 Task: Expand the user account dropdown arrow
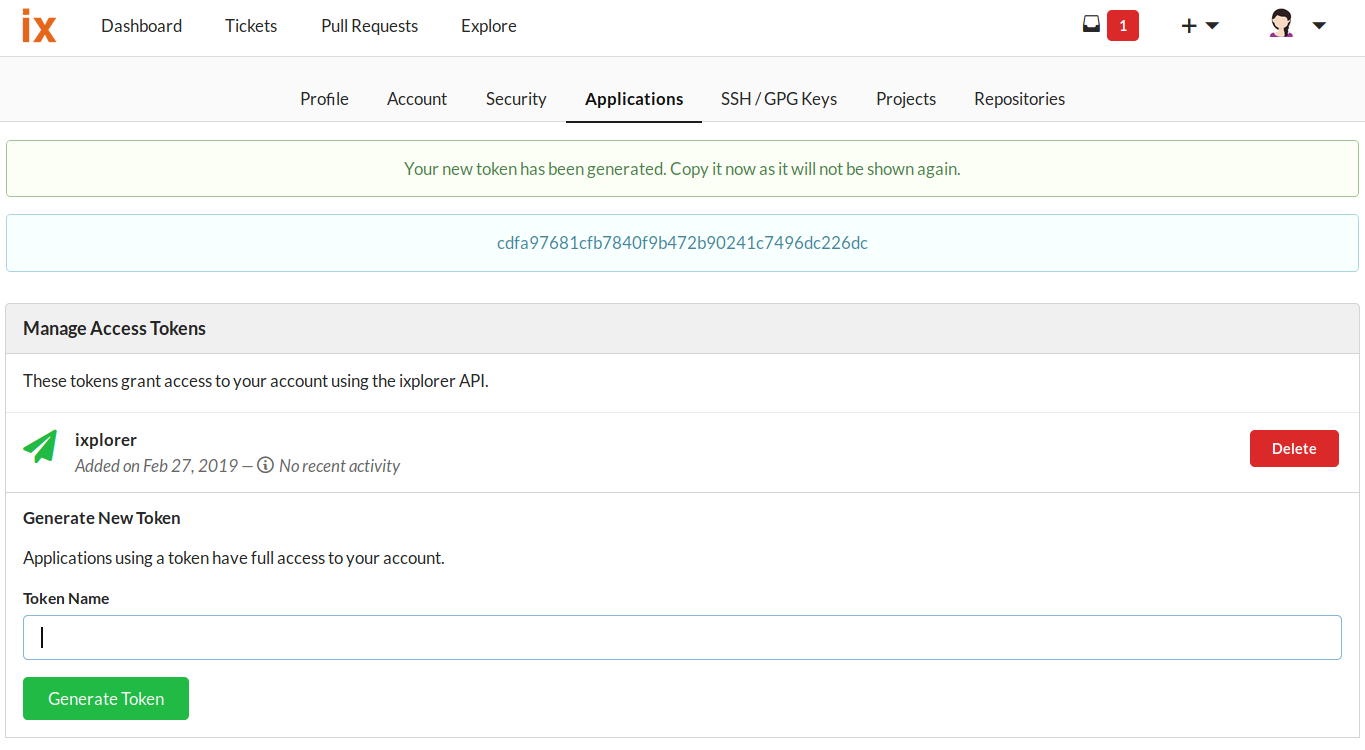[1319, 26]
